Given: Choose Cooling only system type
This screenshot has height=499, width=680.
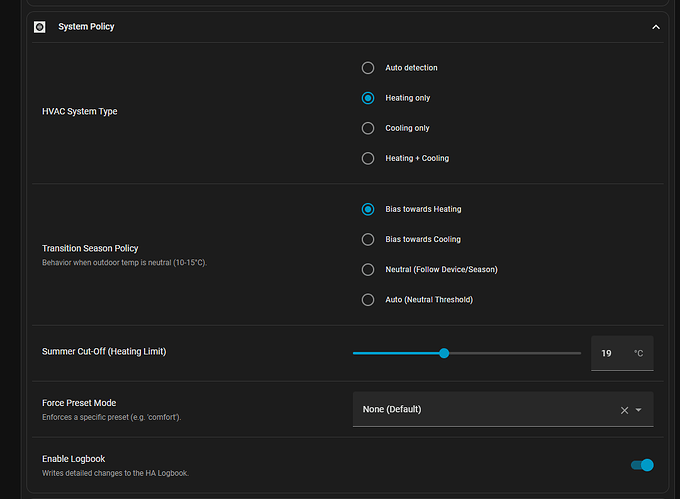Looking at the screenshot, I should click(368, 128).
